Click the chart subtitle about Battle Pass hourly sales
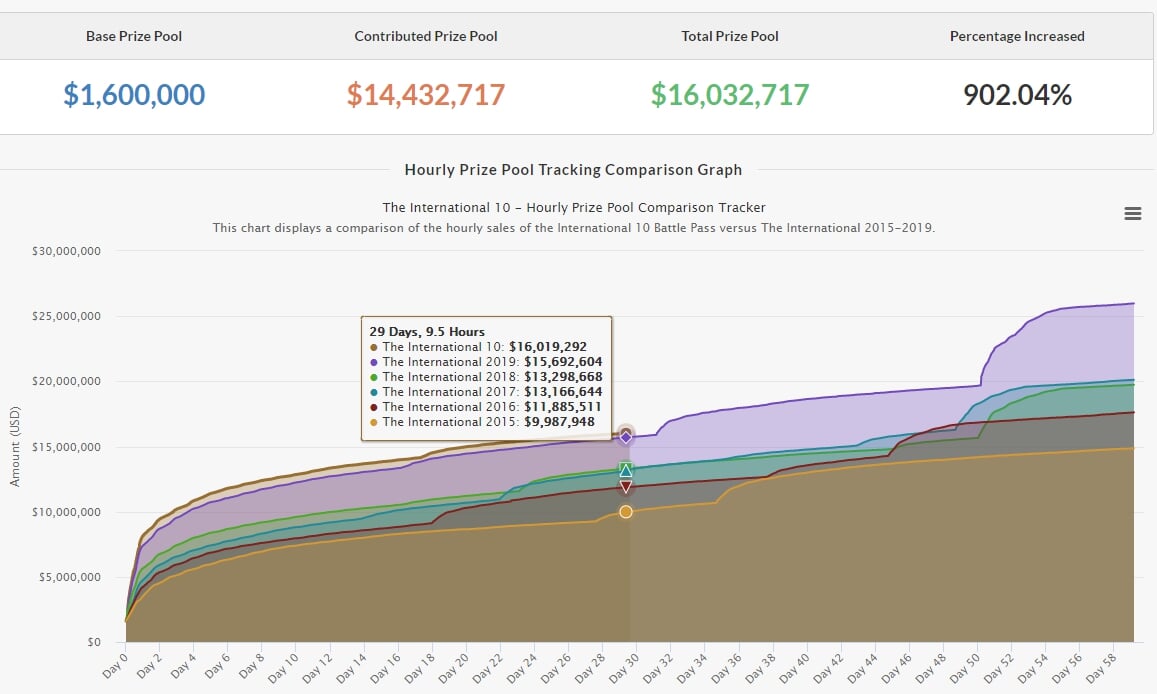 [574, 228]
